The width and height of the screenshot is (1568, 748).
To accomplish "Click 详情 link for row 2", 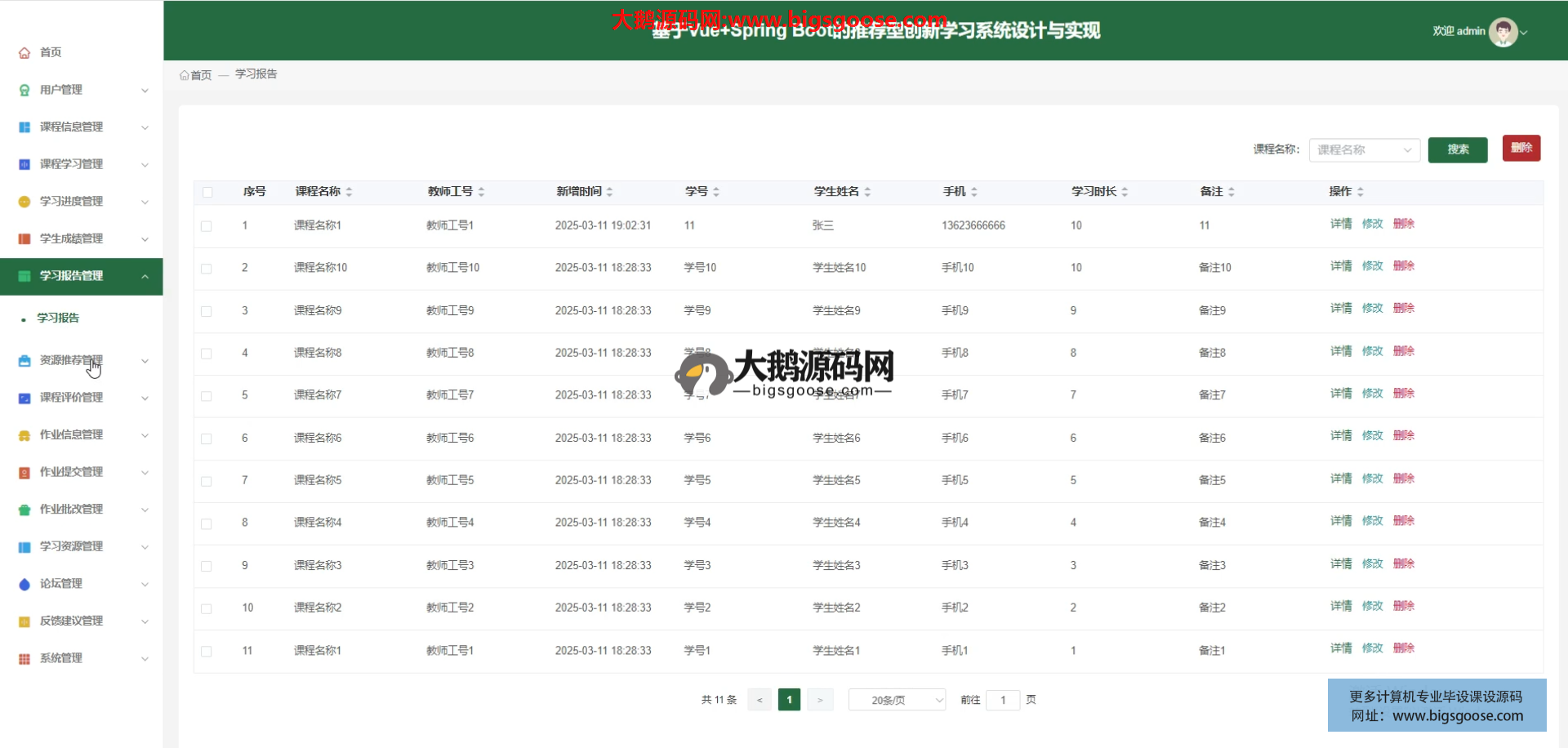I will (1340, 266).
